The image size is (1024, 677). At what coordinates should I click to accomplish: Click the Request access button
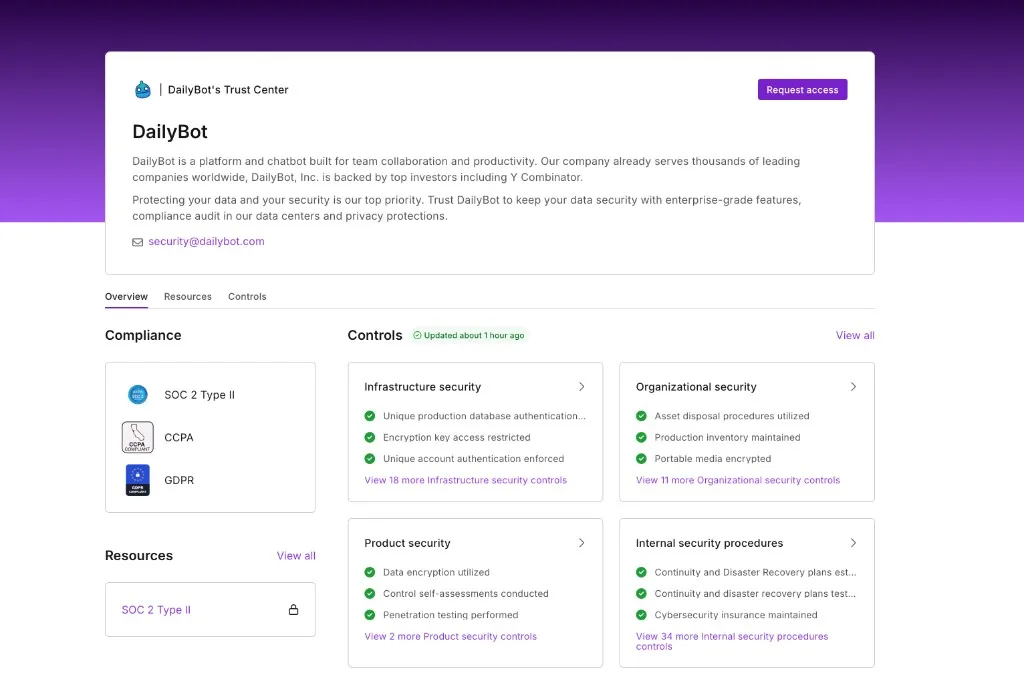click(802, 89)
